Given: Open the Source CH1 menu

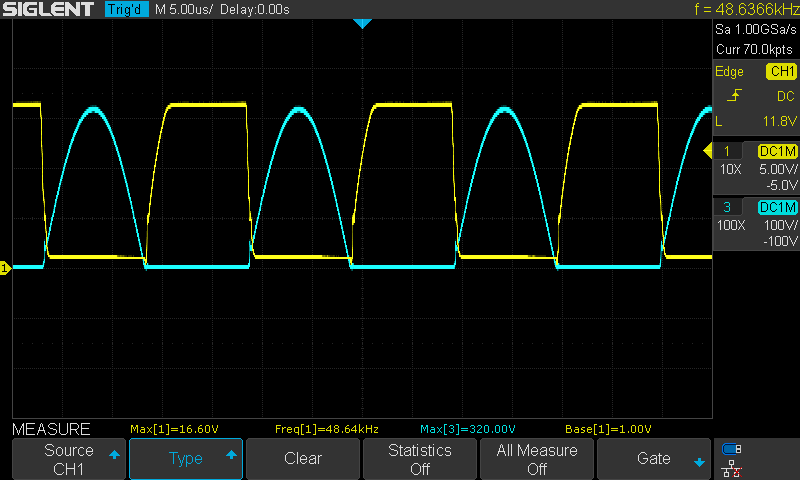Looking at the screenshot, I should click(x=69, y=459).
